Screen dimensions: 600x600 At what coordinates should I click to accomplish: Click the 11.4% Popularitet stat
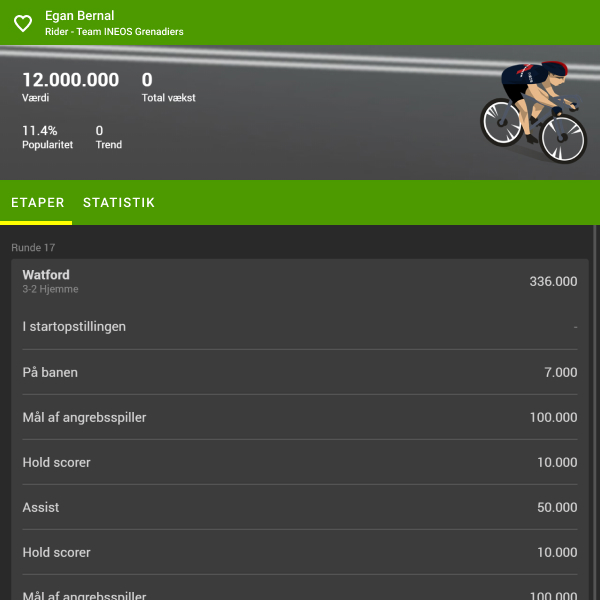47,137
